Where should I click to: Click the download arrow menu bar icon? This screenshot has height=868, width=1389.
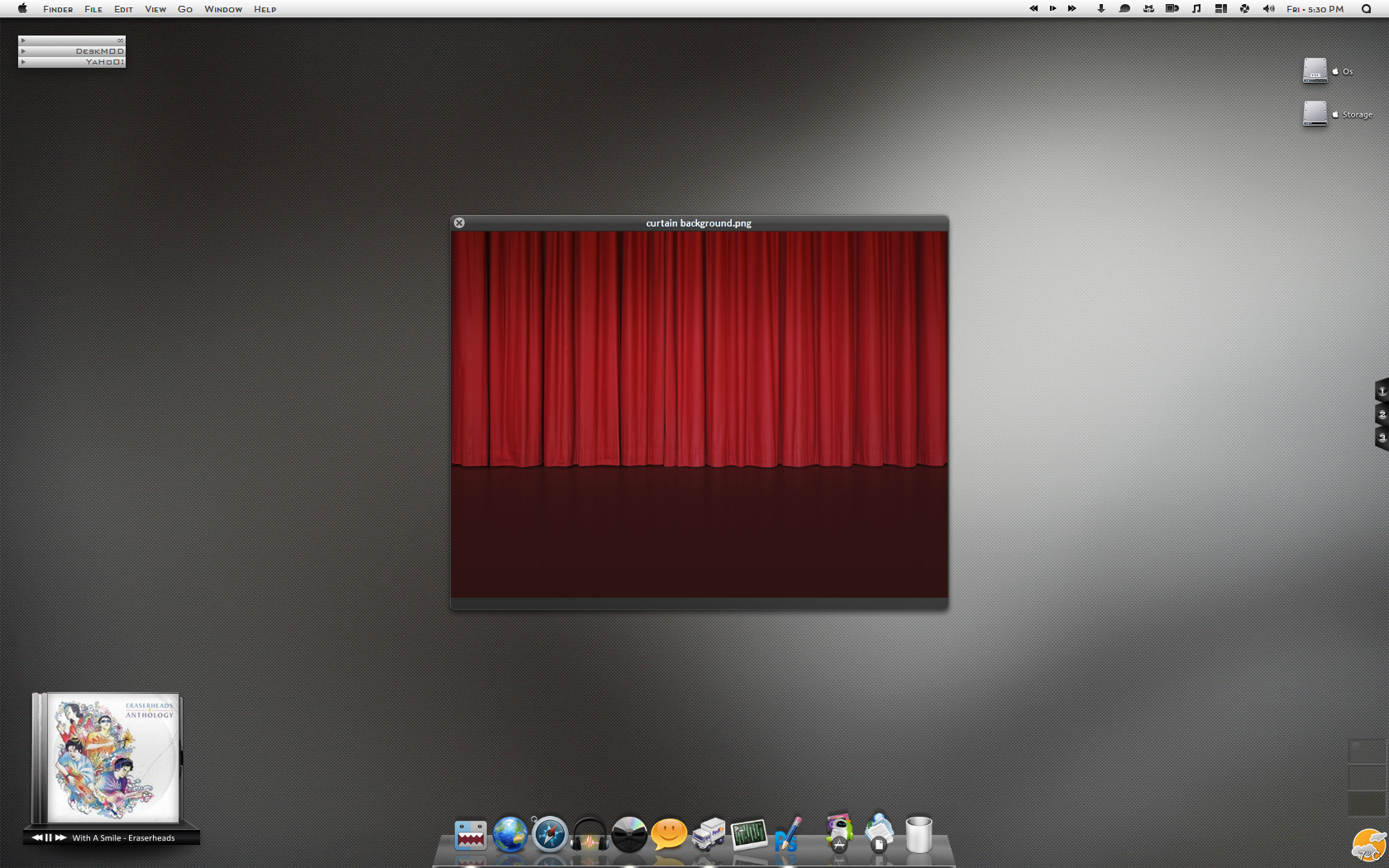point(1101,8)
